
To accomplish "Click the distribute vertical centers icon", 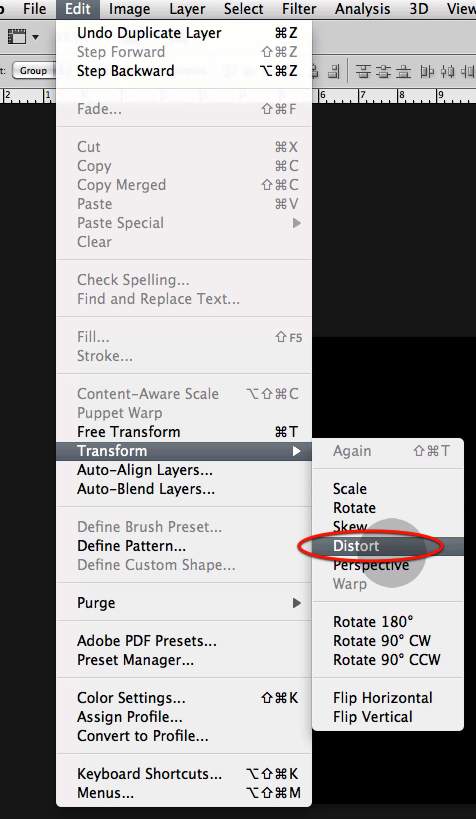I will pos(384,71).
